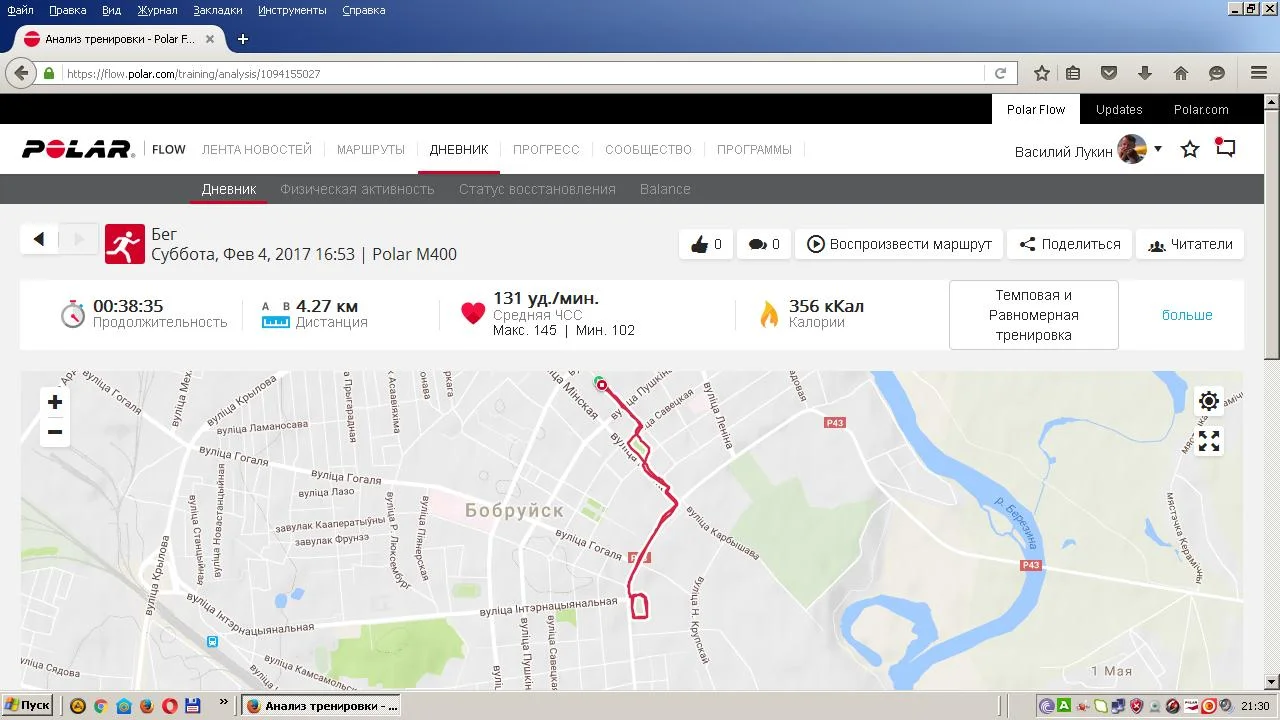Switch to the Polar Flow top tab

[1036, 110]
